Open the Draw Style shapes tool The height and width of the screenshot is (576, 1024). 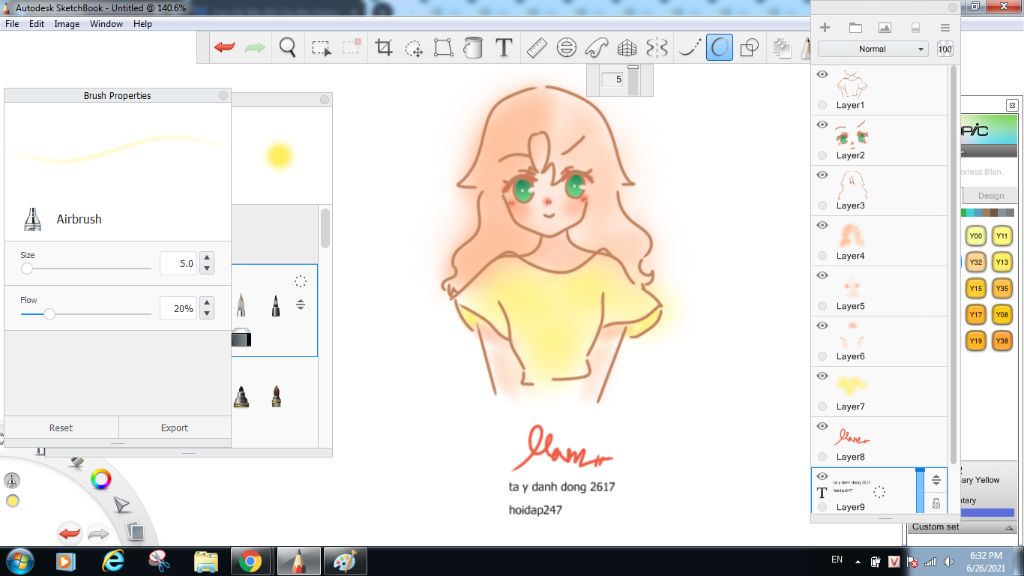click(x=750, y=47)
